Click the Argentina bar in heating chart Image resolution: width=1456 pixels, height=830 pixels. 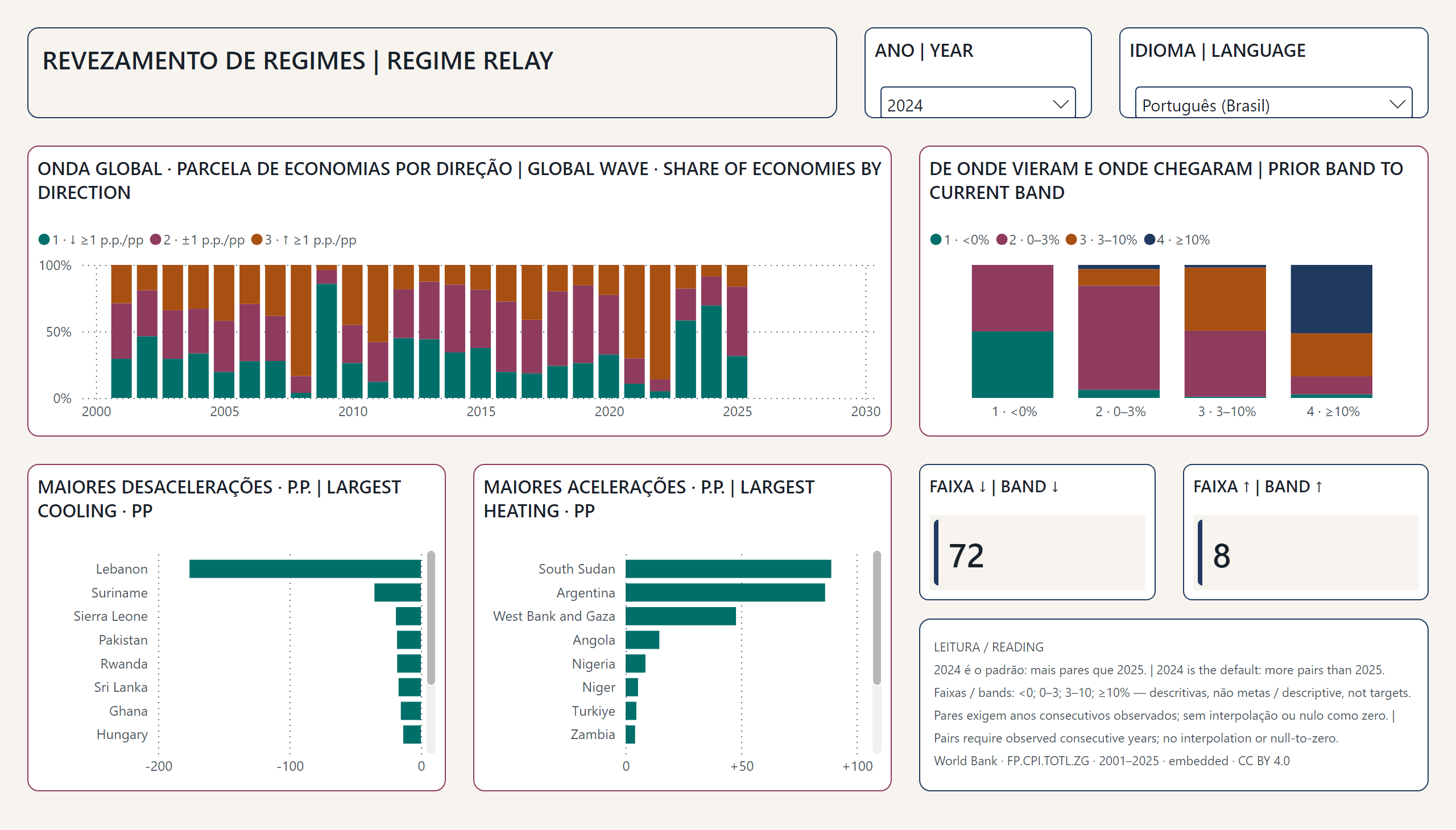click(725, 592)
